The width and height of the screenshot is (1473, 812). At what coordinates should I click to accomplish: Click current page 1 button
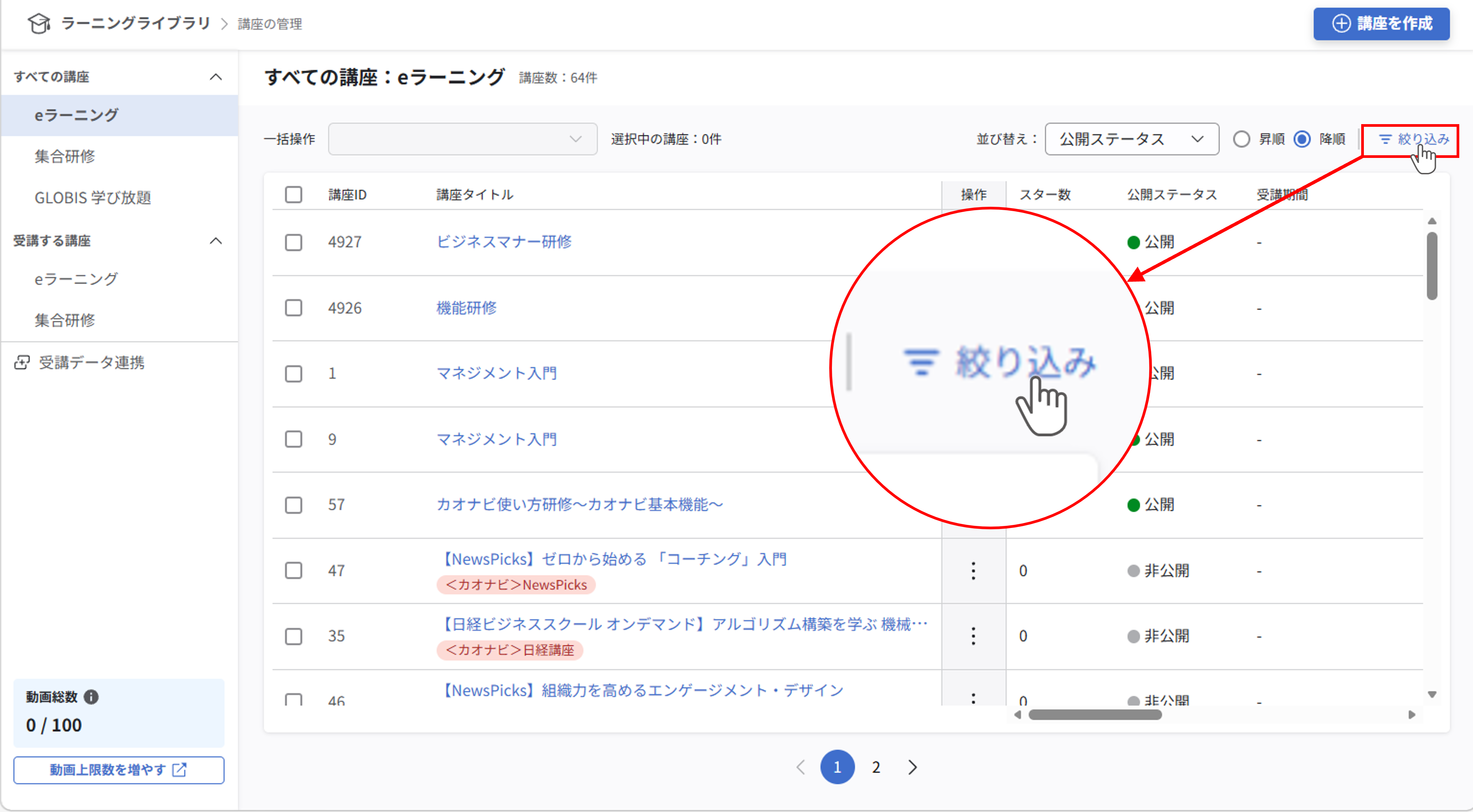[837, 767]
